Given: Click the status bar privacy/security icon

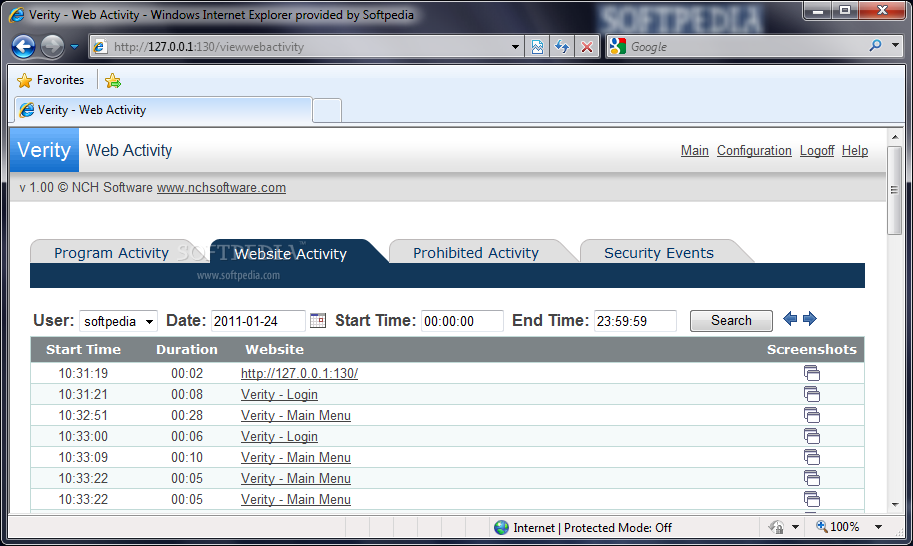Looking at the screenshot, I should tap(776, 527).
